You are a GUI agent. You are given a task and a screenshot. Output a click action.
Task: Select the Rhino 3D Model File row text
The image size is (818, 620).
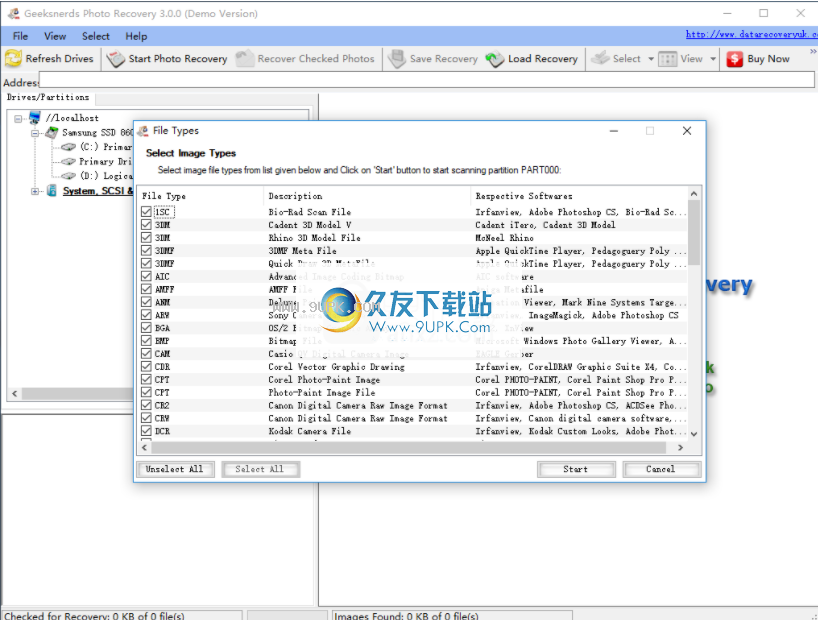315,237
